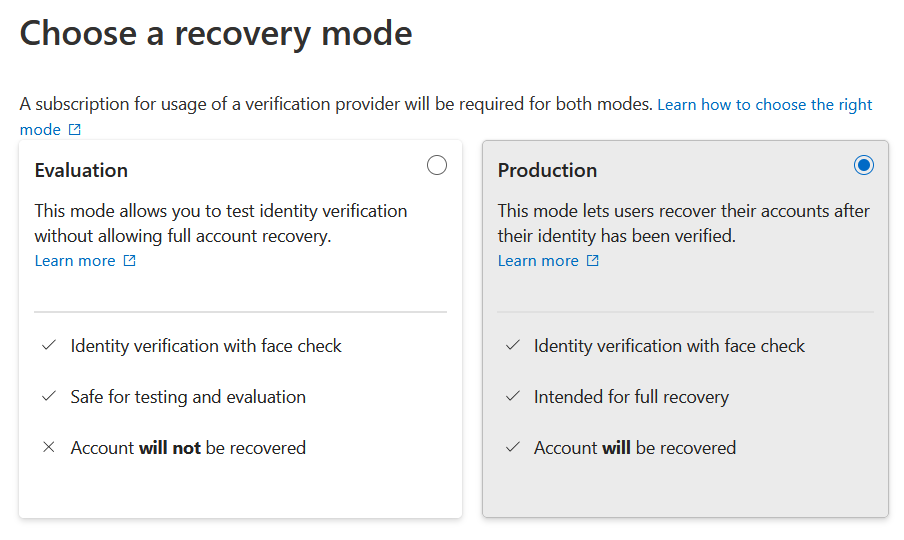
Task: Select the Production radio button
Action: click(x=864, y=165)
